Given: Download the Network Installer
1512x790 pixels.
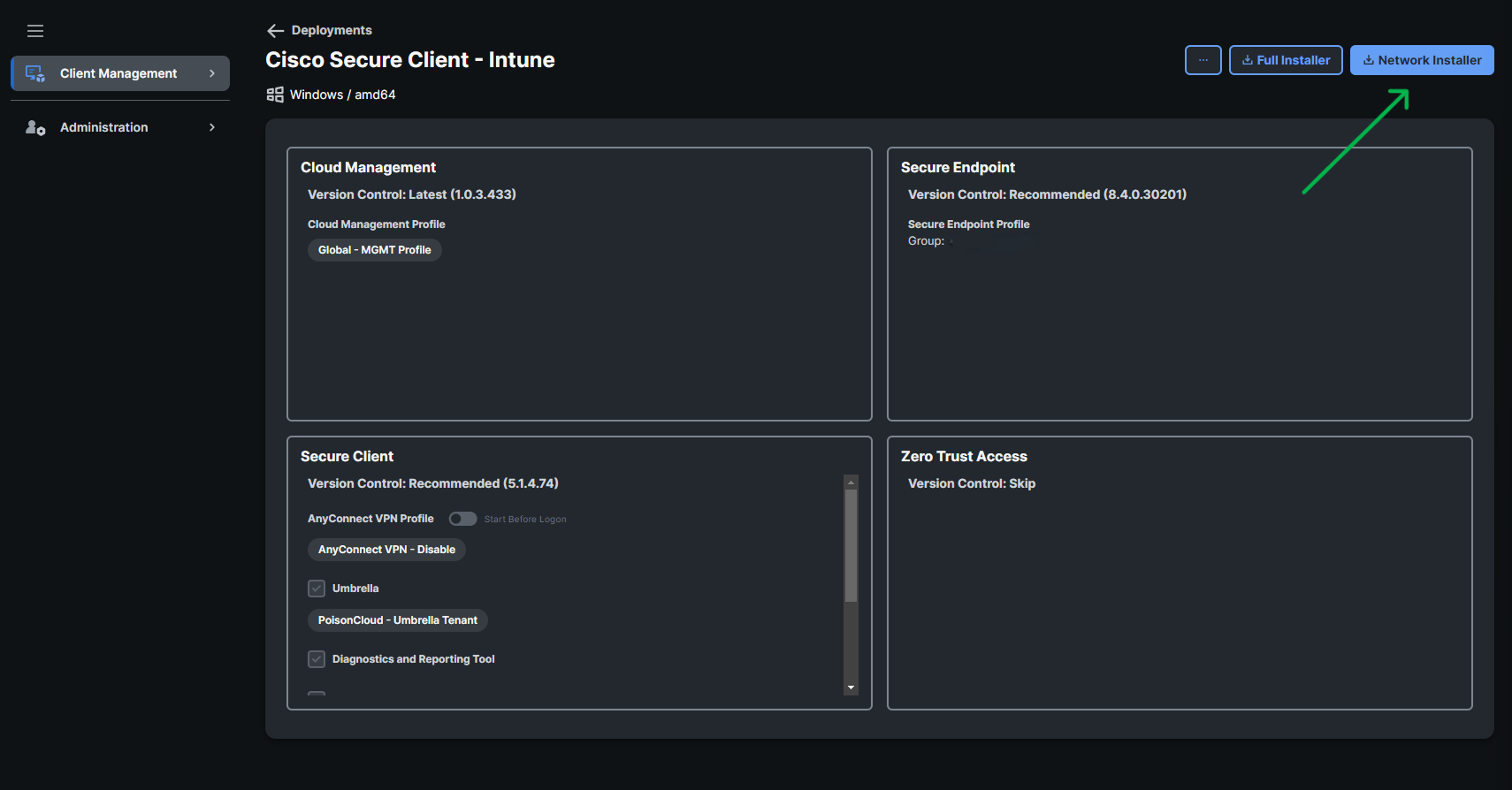Looking at the screenshot, I should pos(1422,60).
